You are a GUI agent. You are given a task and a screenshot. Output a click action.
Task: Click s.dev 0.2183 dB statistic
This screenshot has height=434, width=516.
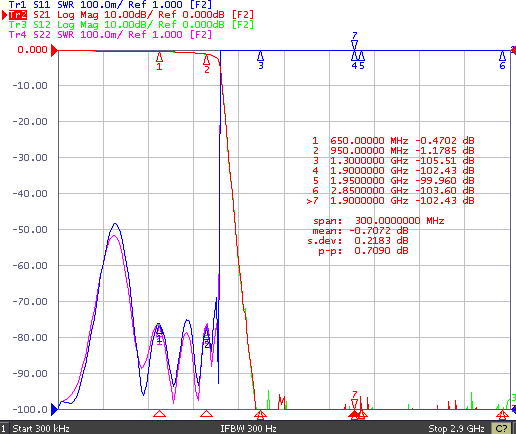pyautogui.click(x=358, y=241)
